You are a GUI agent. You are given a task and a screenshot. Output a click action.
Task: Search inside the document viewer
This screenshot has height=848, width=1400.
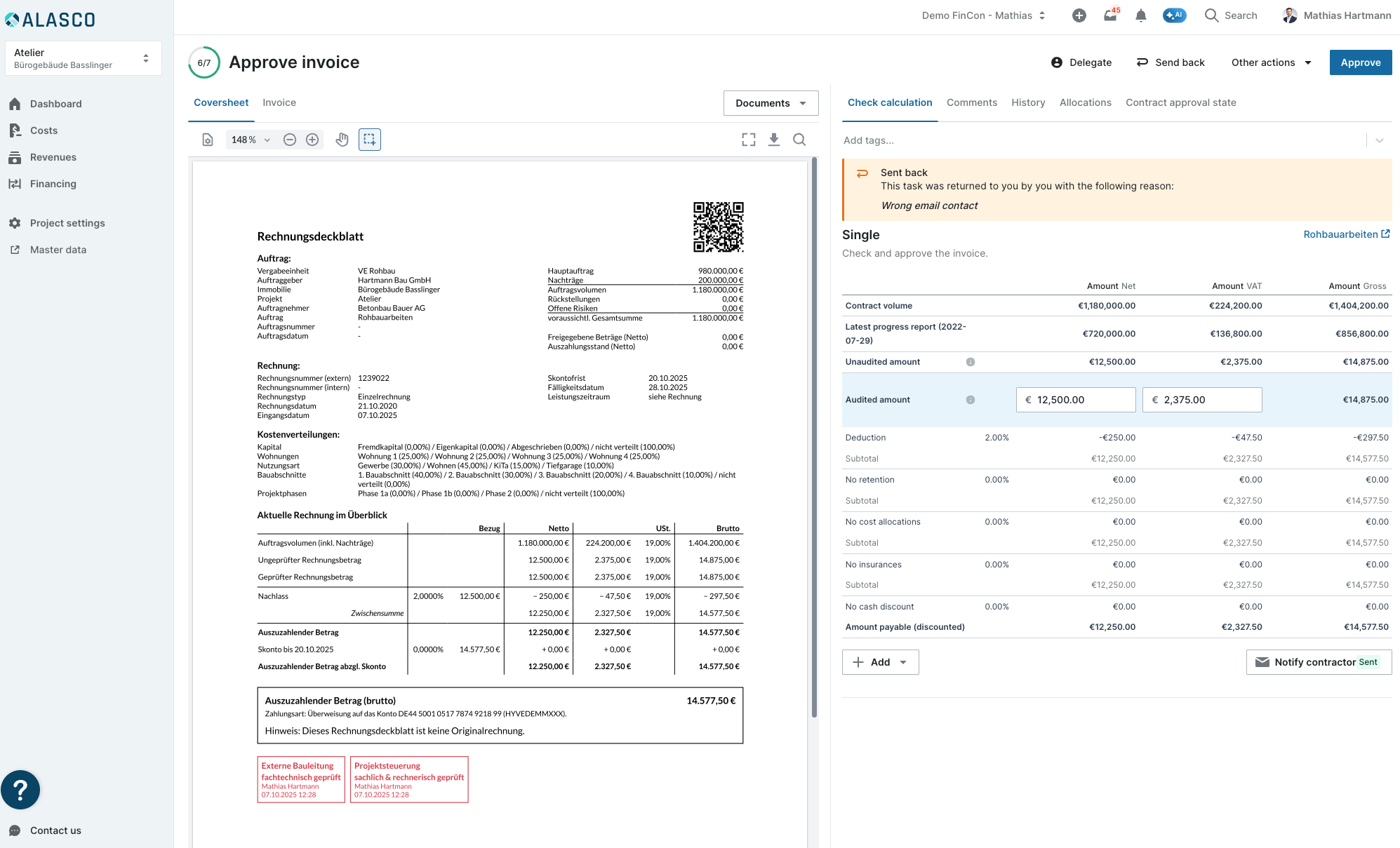pos(799,140)
